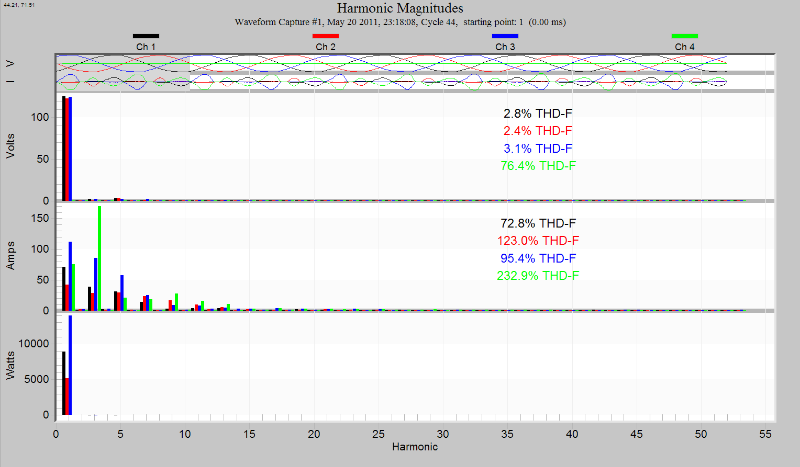Select the Ch 2 legend label
This screenshot has width=800, height=467.
click(326, 46)
